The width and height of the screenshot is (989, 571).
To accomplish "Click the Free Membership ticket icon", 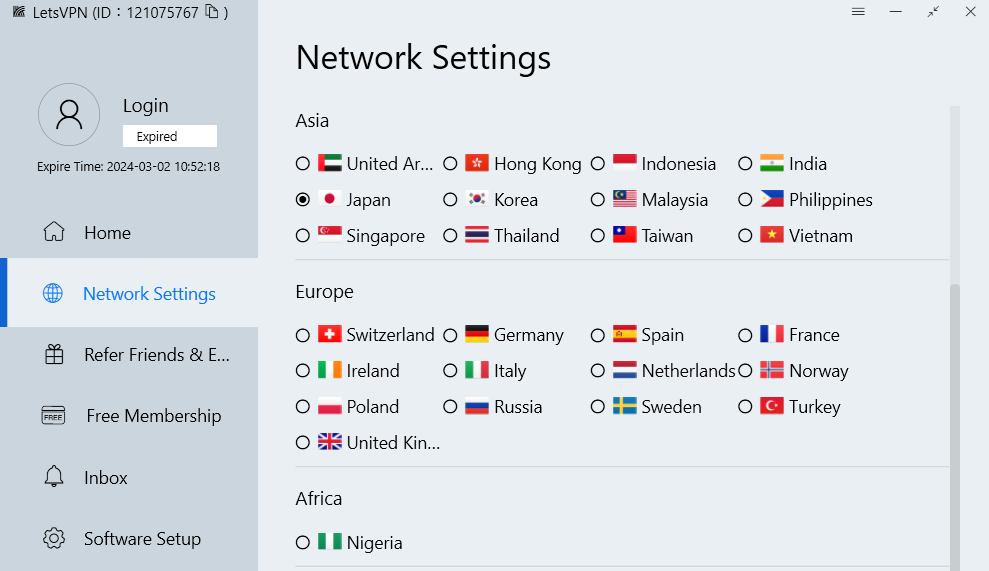I will click(x=54, y=416).
